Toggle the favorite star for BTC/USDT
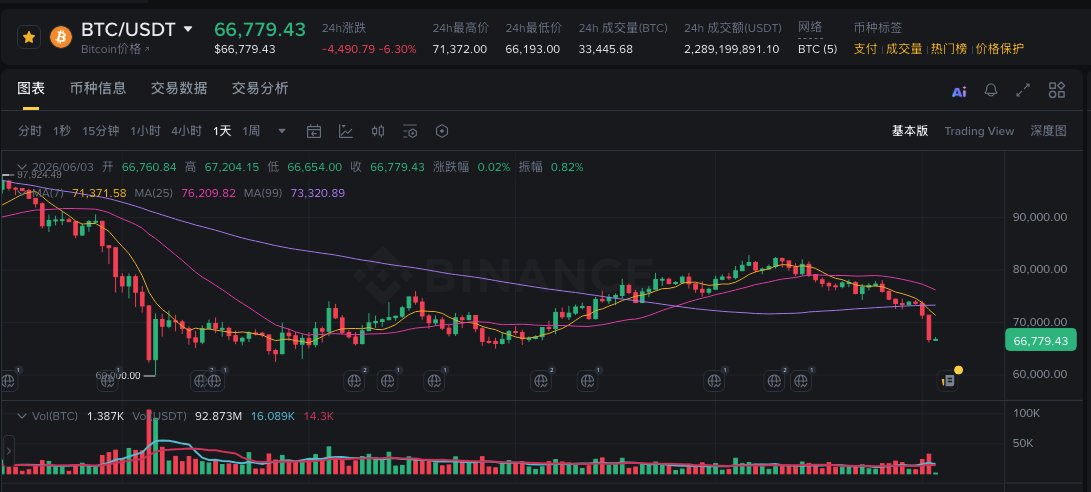Screen dimensions: 1091x492 (29, 37)
